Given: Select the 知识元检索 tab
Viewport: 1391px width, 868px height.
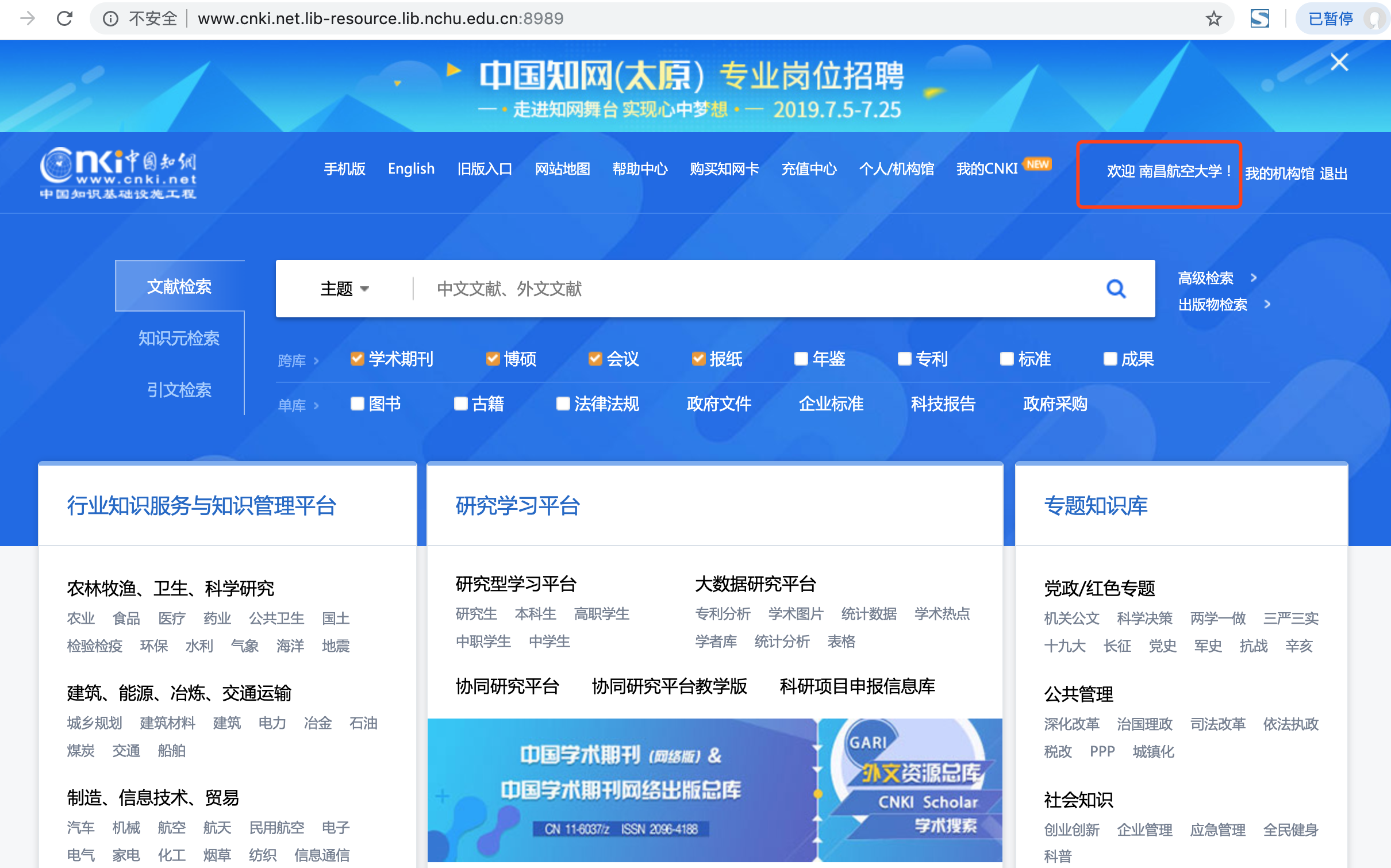Looking at the screenshot, I should coord(179,338).
